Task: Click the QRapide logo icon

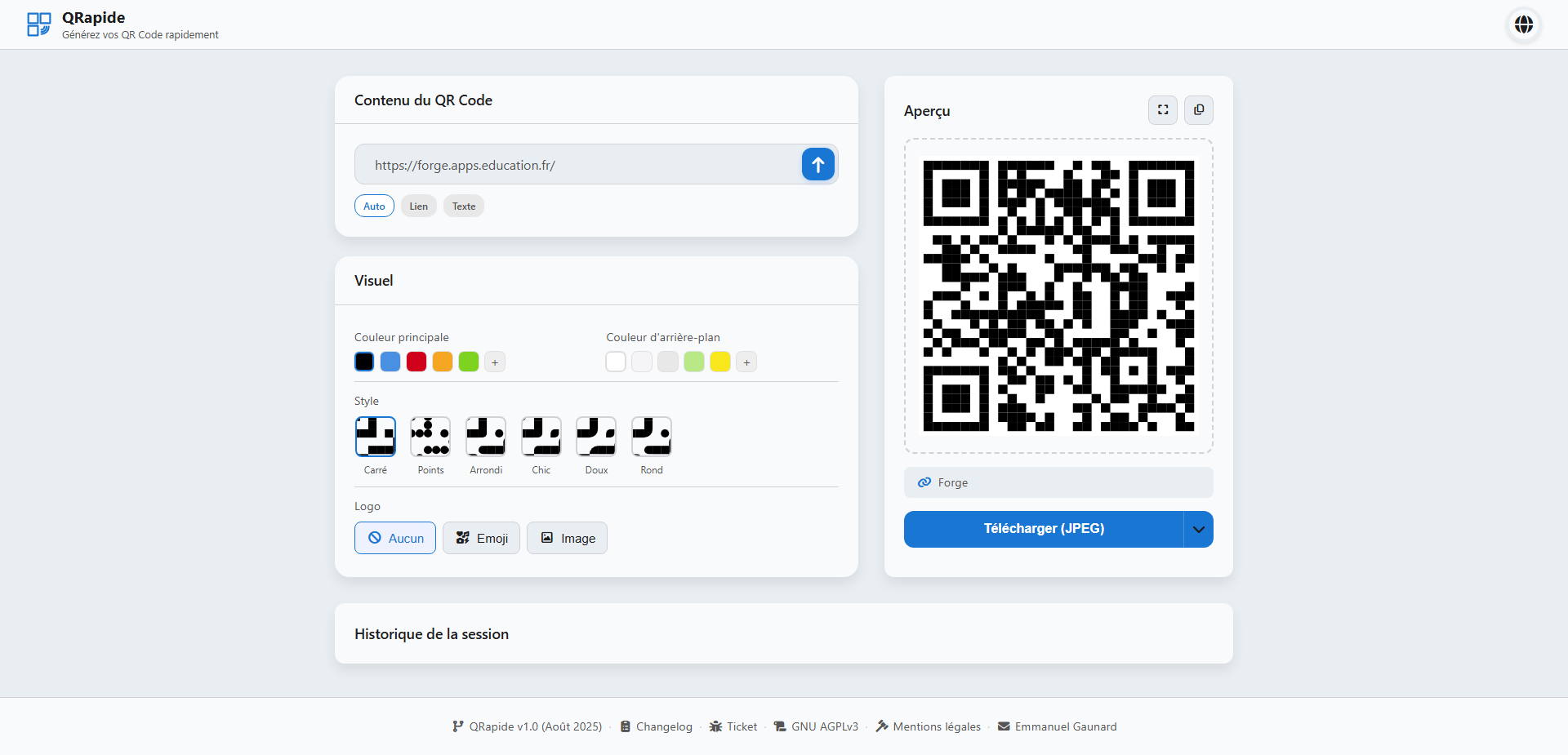Action: pos(38,24)
